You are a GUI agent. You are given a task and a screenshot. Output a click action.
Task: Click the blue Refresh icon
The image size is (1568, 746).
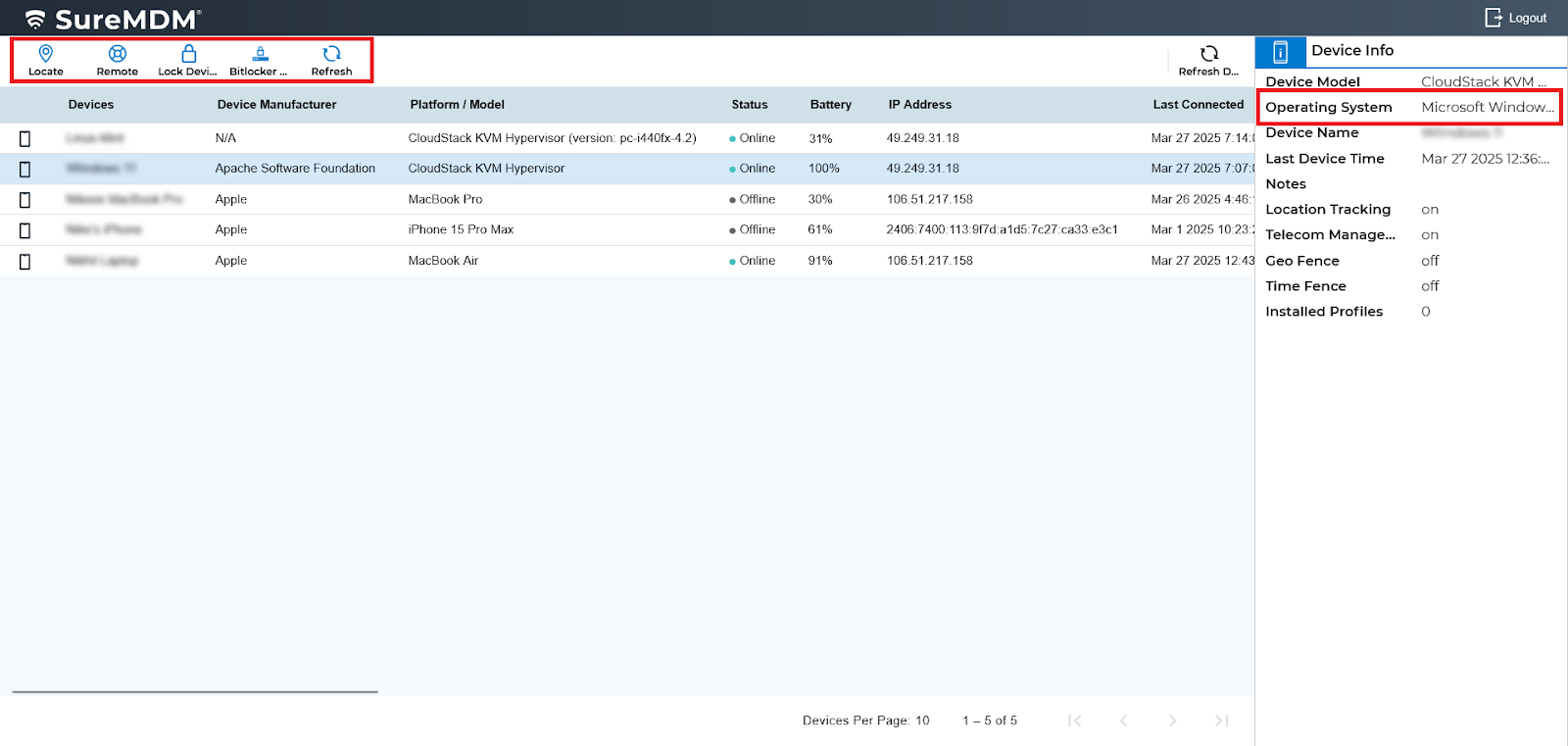(331, 54)
